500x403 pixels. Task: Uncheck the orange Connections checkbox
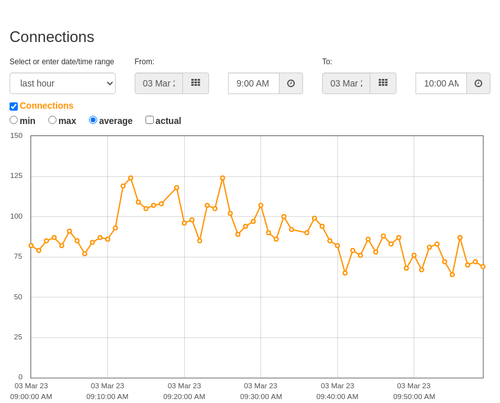click(14, 106)
